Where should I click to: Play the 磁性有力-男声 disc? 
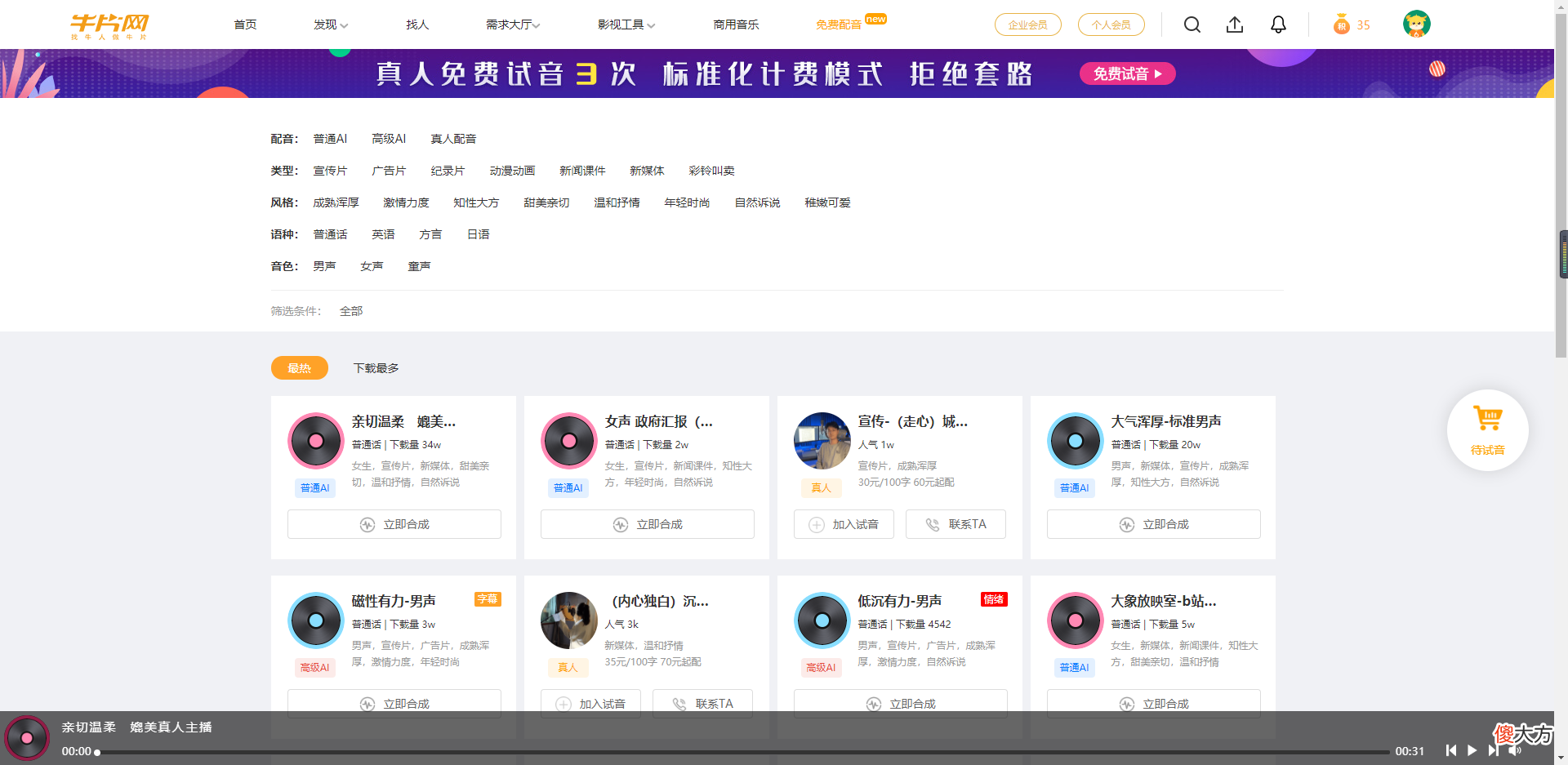click(x=316, y=620)
